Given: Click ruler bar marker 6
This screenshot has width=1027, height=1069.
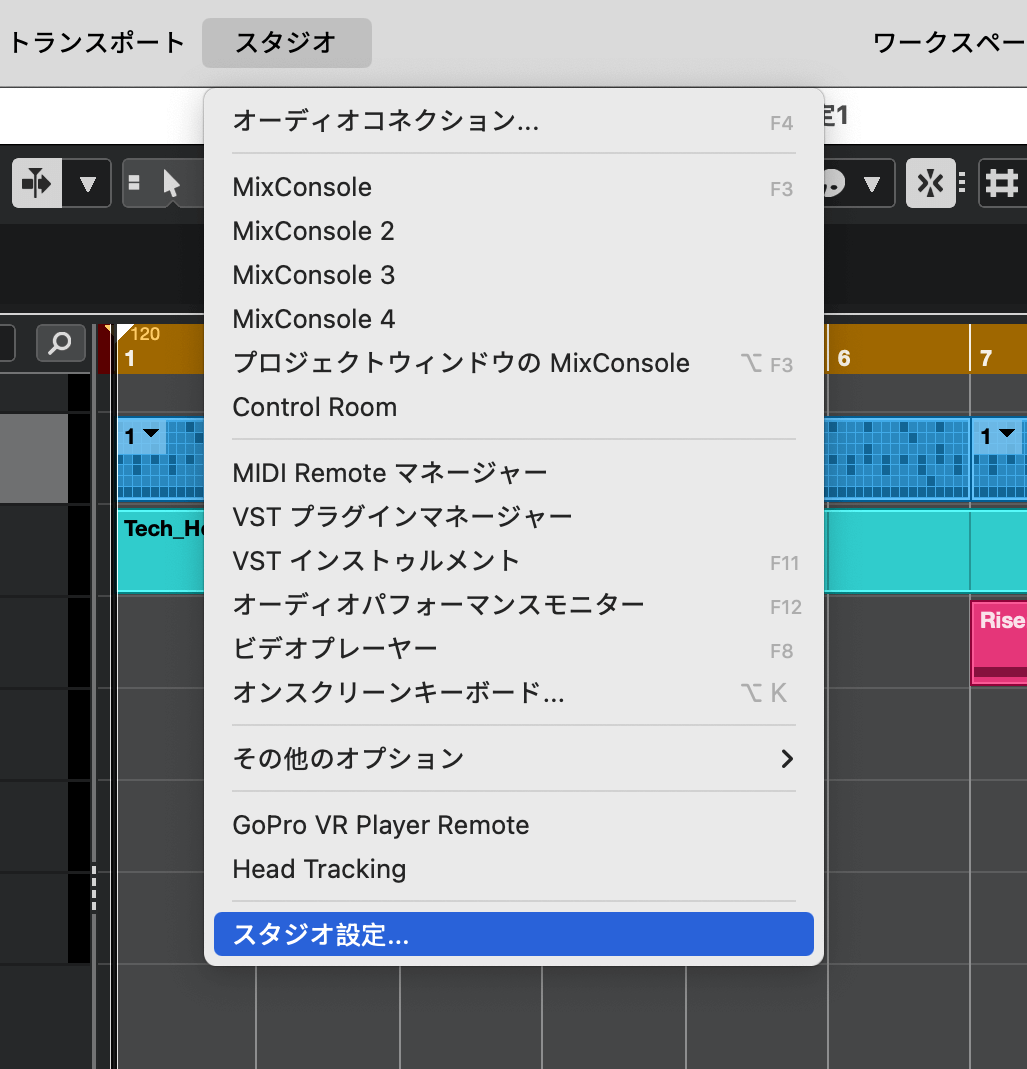Looking at the screenshot, I should point(844,358).
